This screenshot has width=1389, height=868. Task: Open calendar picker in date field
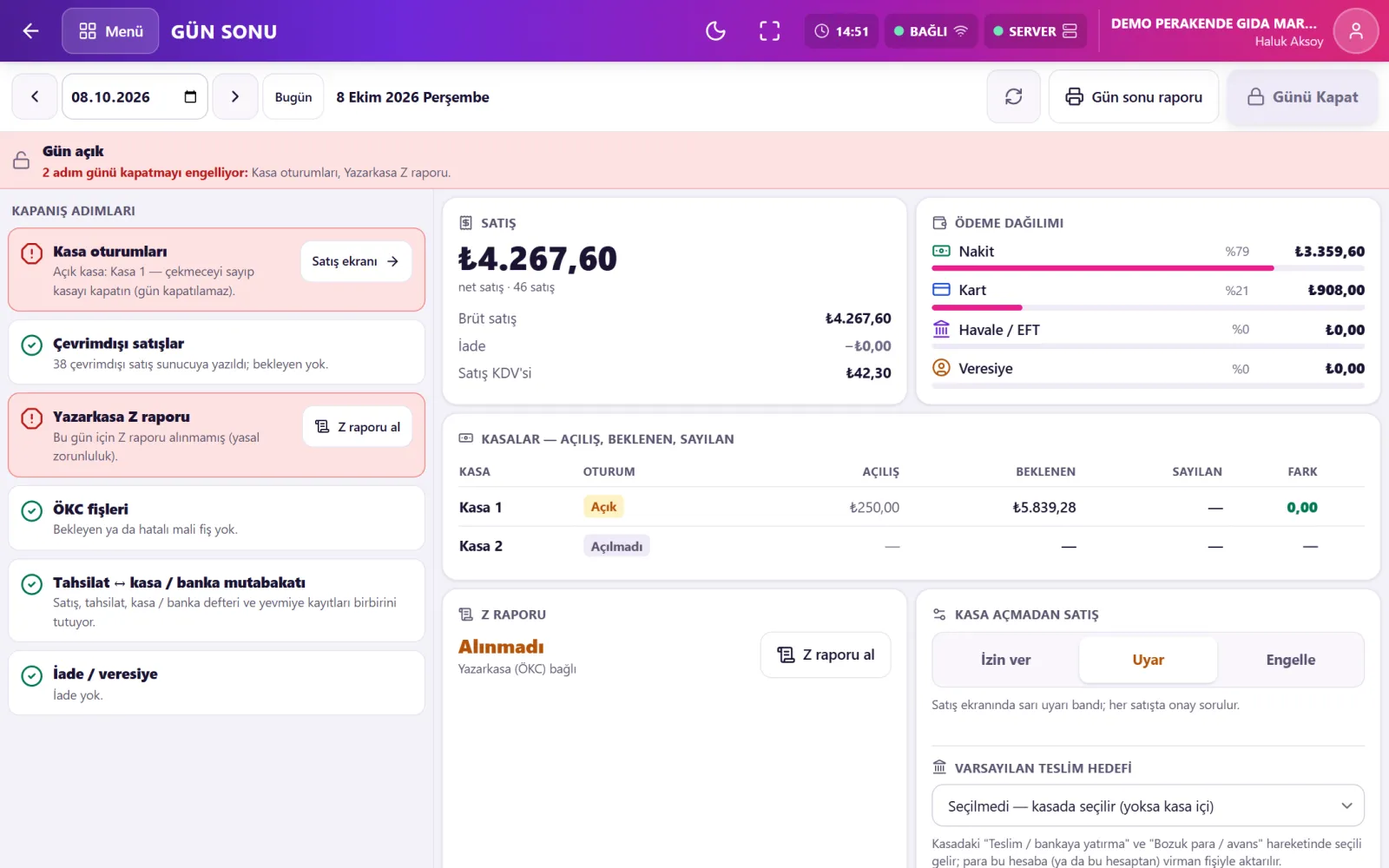[190, 96]
